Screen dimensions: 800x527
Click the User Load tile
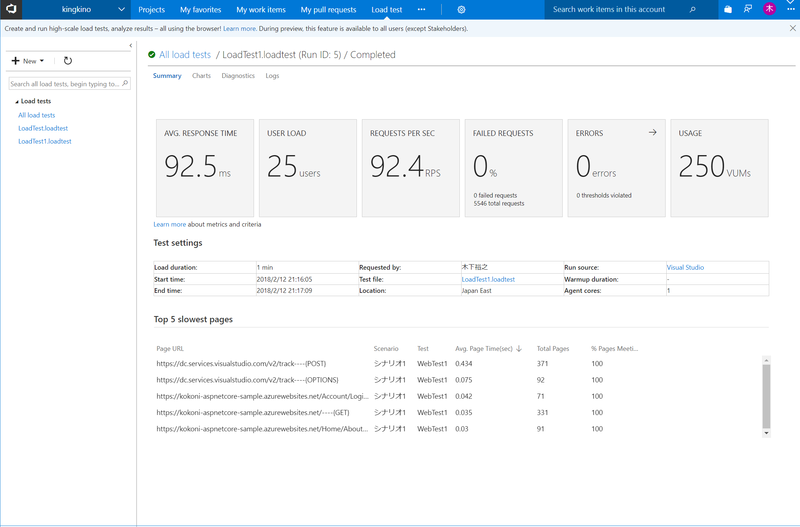tap(308, 168)
